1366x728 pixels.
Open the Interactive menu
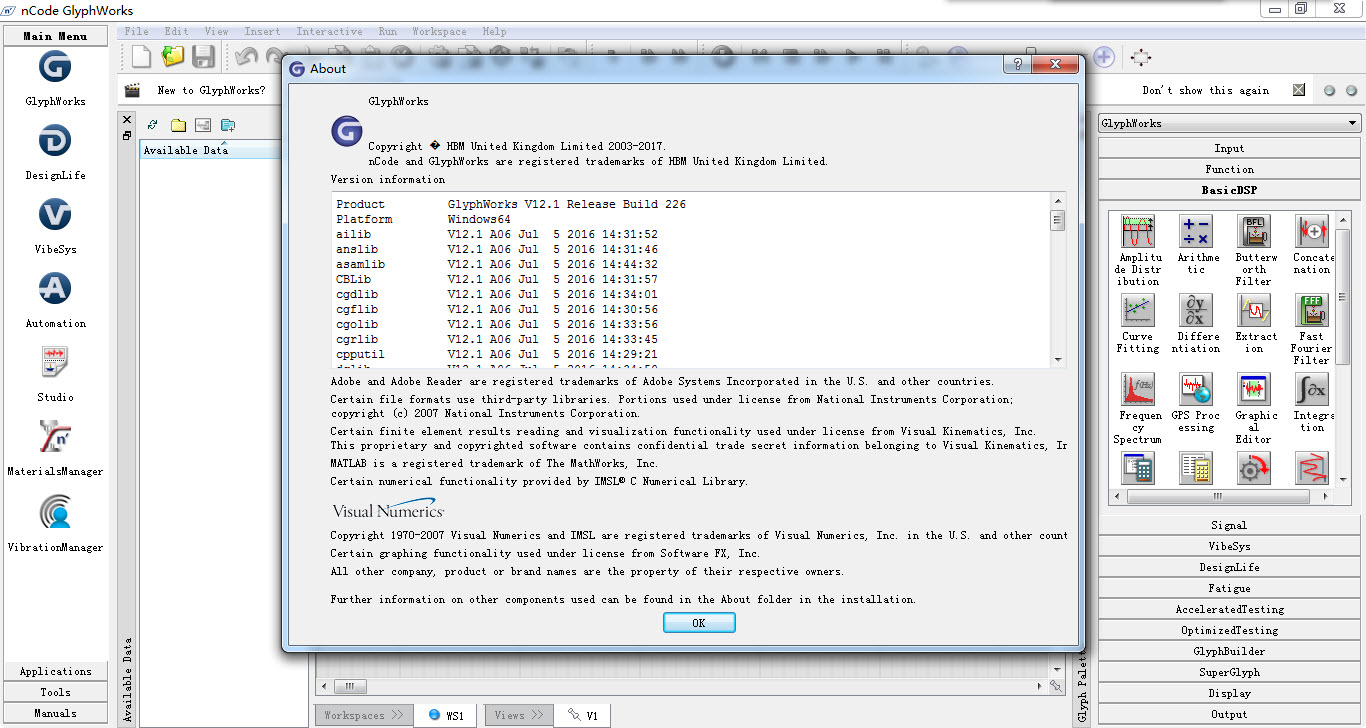[329, 31]
